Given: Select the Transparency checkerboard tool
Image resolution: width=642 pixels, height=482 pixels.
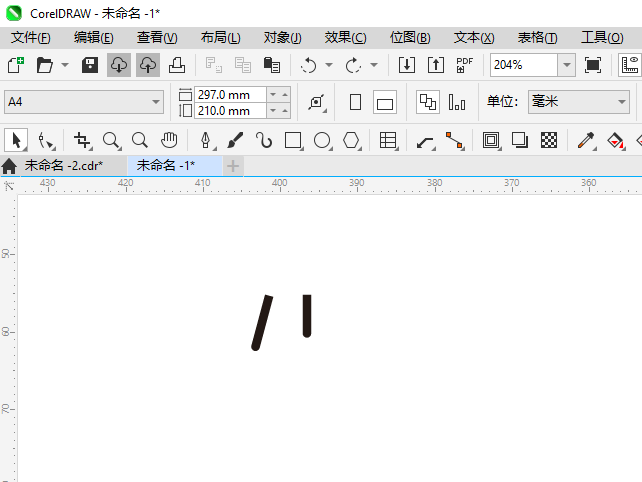Looking at the screenshot, I should [x=549, y=140].
